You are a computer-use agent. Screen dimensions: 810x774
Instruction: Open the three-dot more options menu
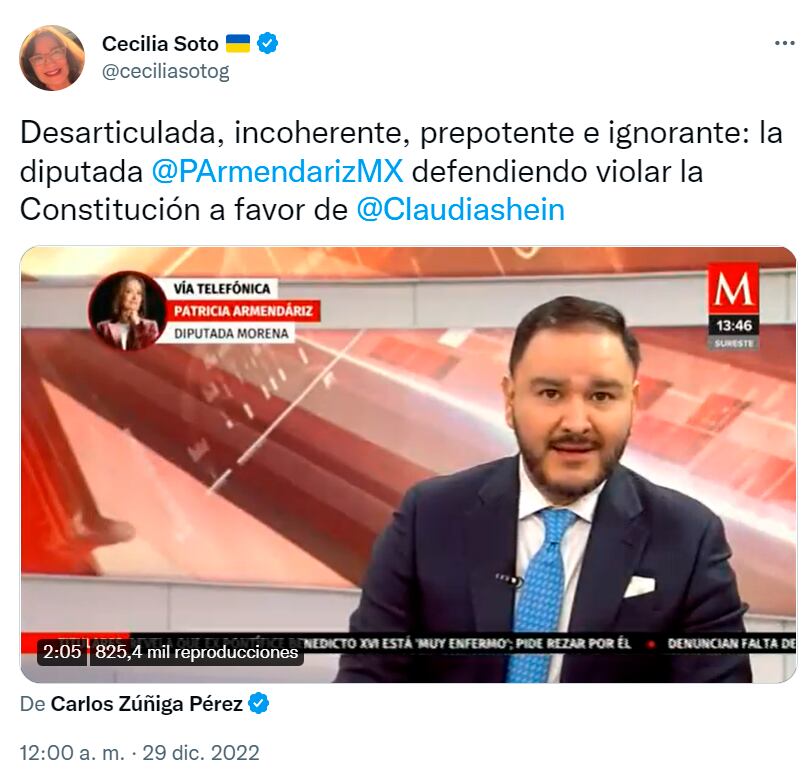(x=785, y=43)
